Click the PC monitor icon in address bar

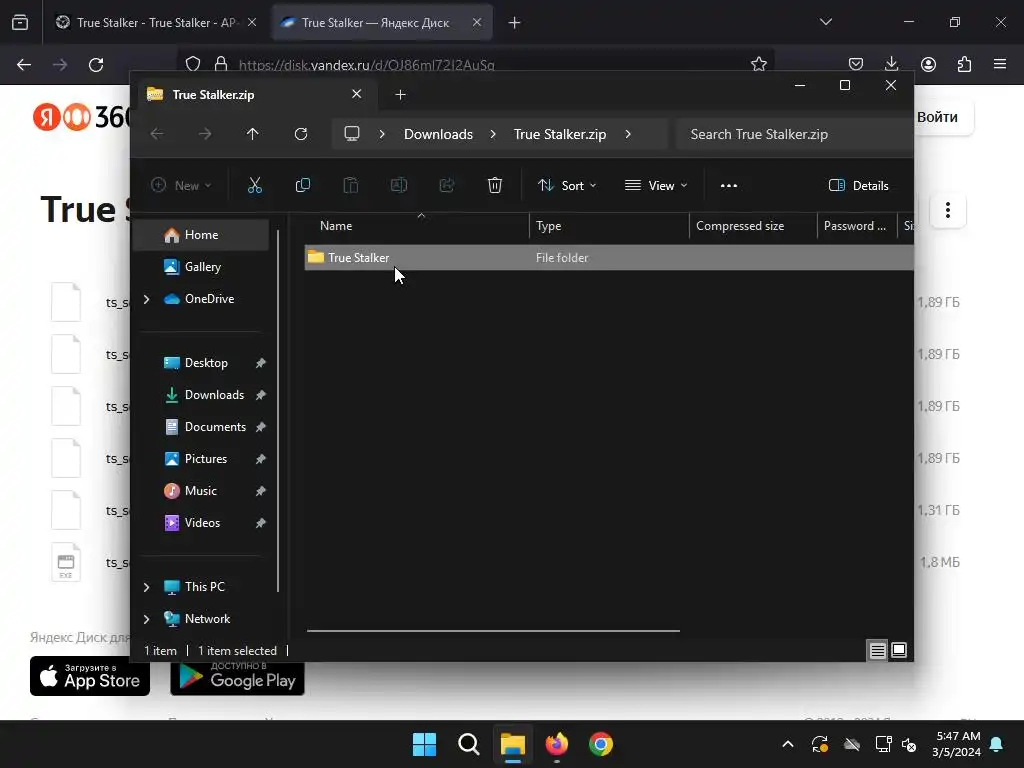coord(352,134)
